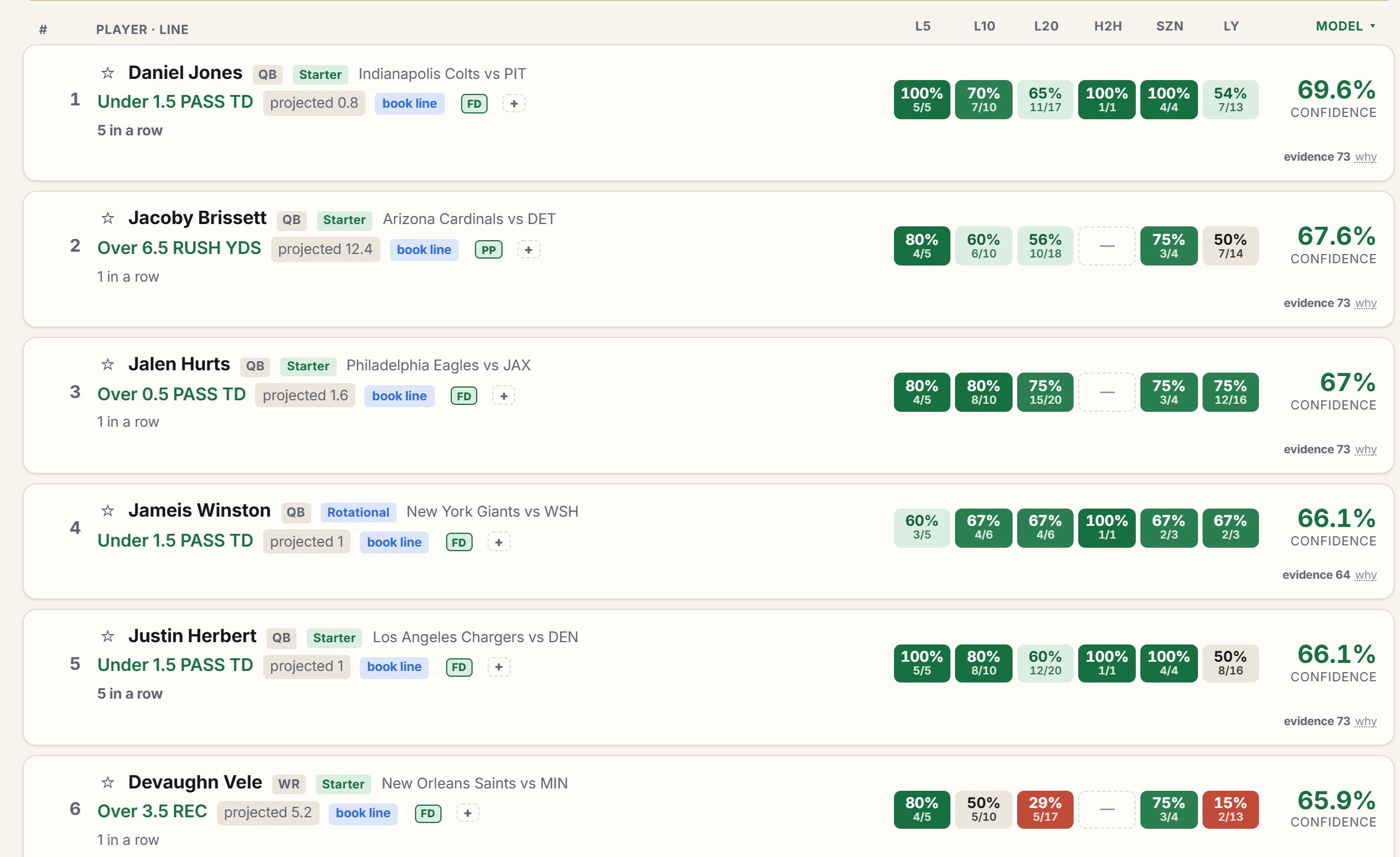Image resolution: width=1400 pixels, height=857 pixels.
Task: Click 'book line' on Devaughn Vele row
Action: click(x=363, y=813)
